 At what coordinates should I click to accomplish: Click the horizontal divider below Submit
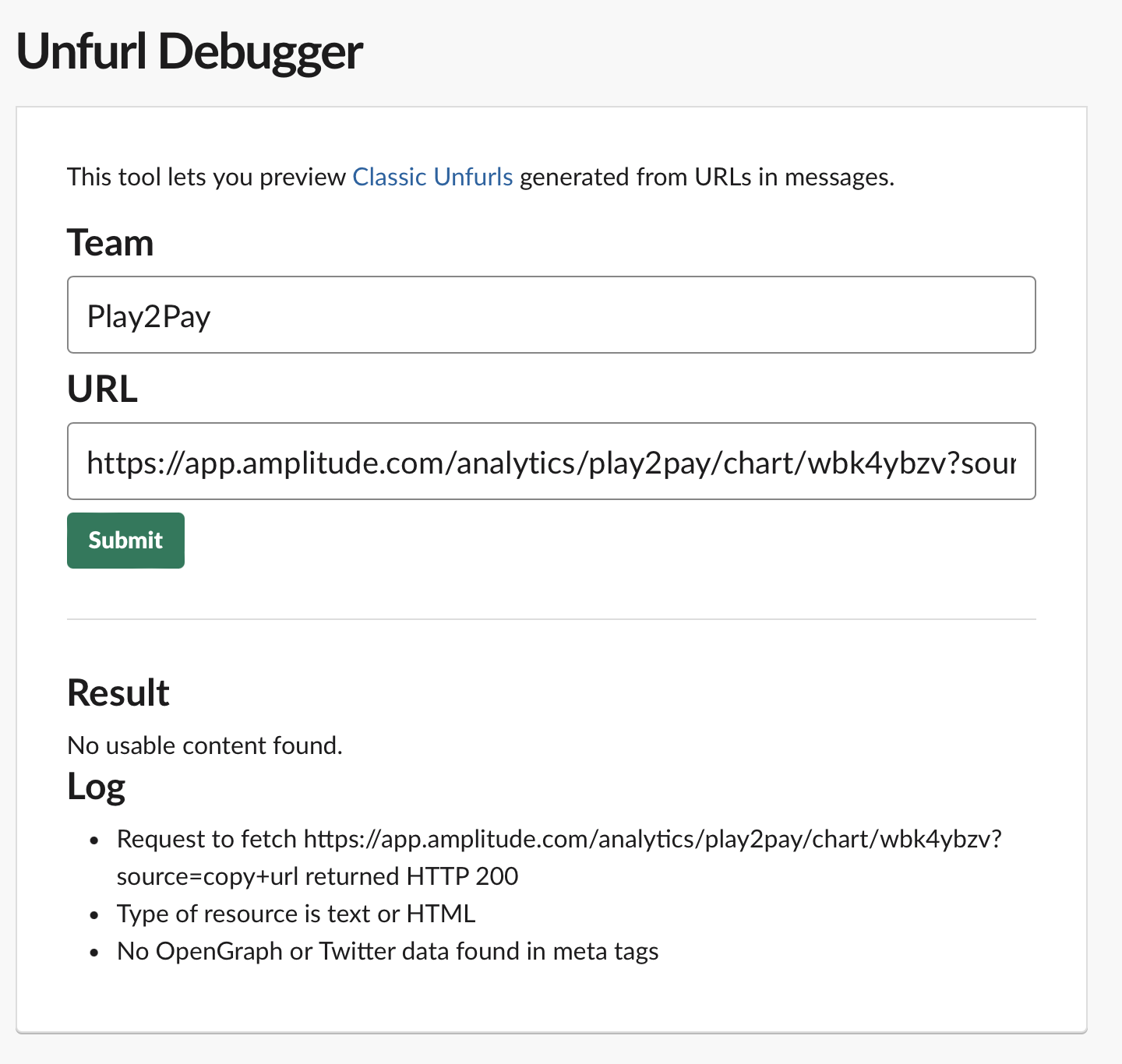point(551,619)
